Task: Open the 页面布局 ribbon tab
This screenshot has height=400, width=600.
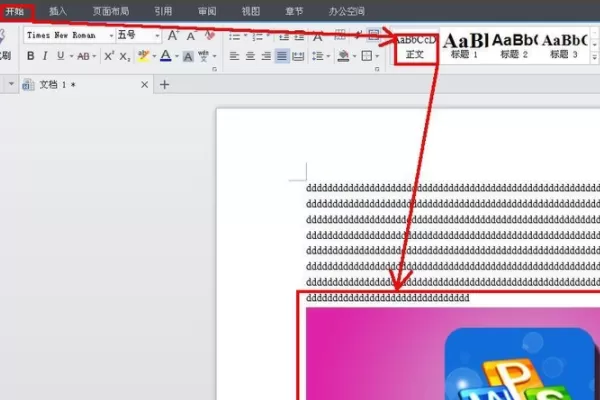Action: (x=111, y=11)
